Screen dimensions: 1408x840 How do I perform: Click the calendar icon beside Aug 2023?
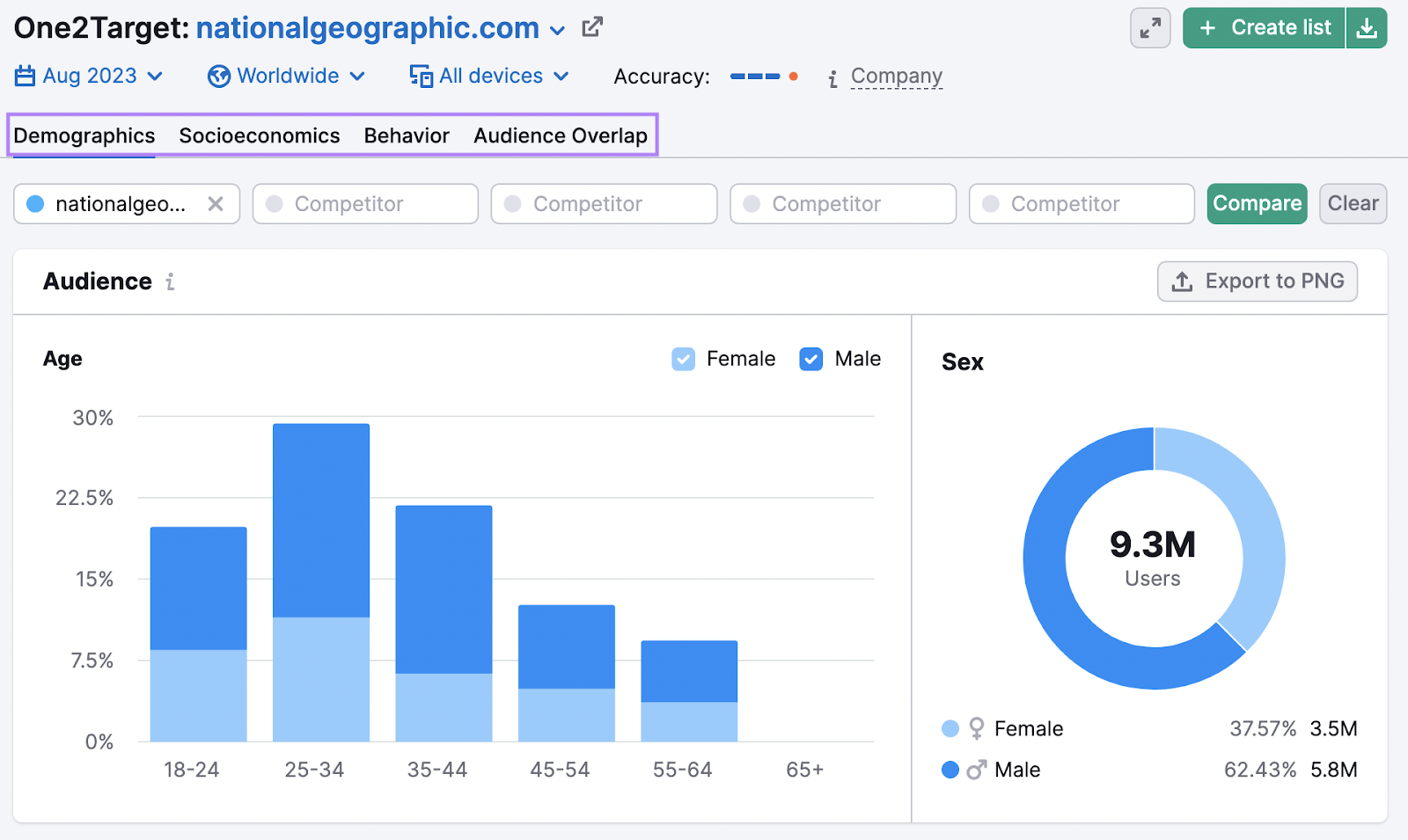point(24,76)
